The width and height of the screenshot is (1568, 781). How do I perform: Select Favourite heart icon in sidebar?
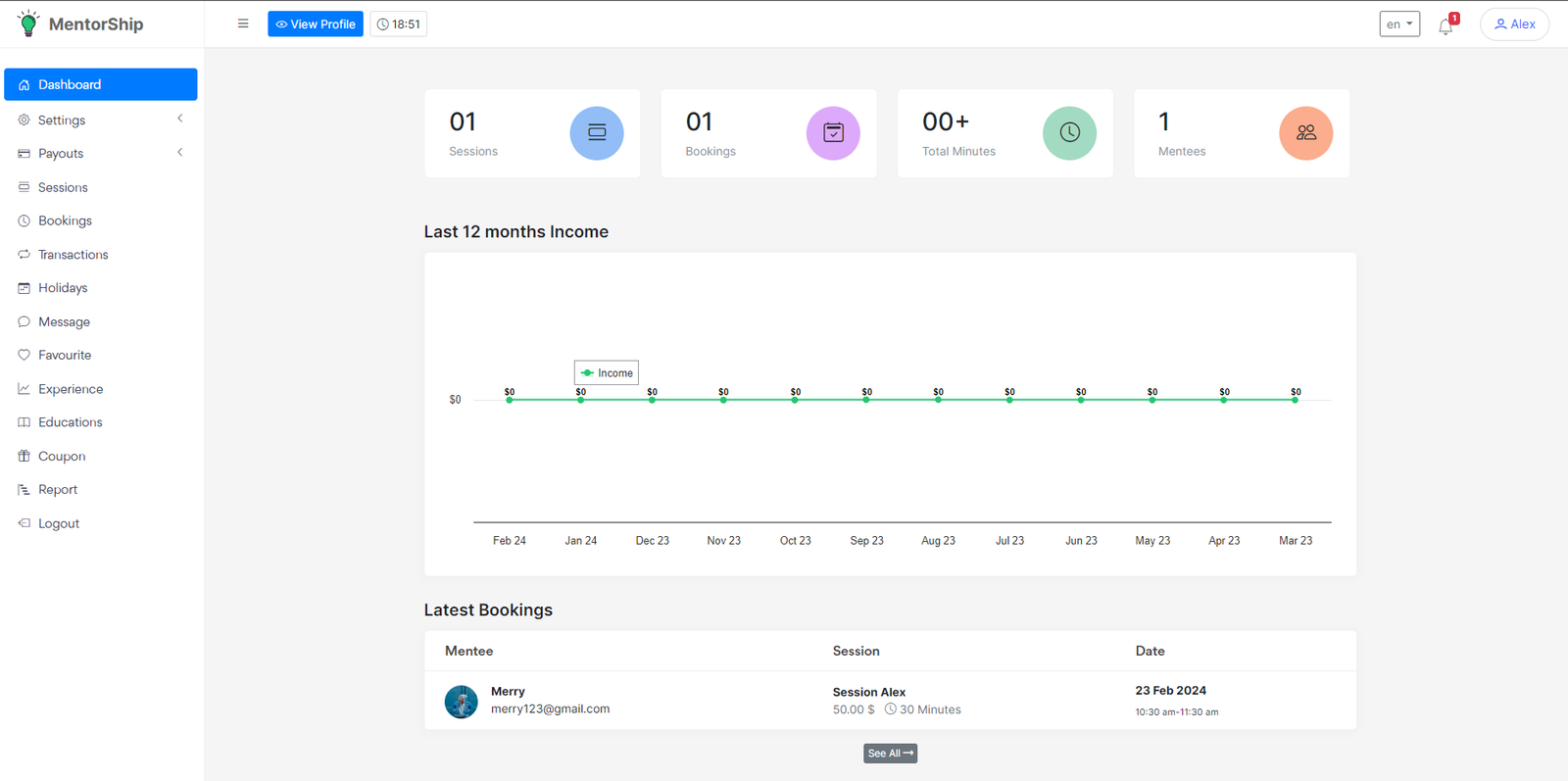[x=24, y=355]
